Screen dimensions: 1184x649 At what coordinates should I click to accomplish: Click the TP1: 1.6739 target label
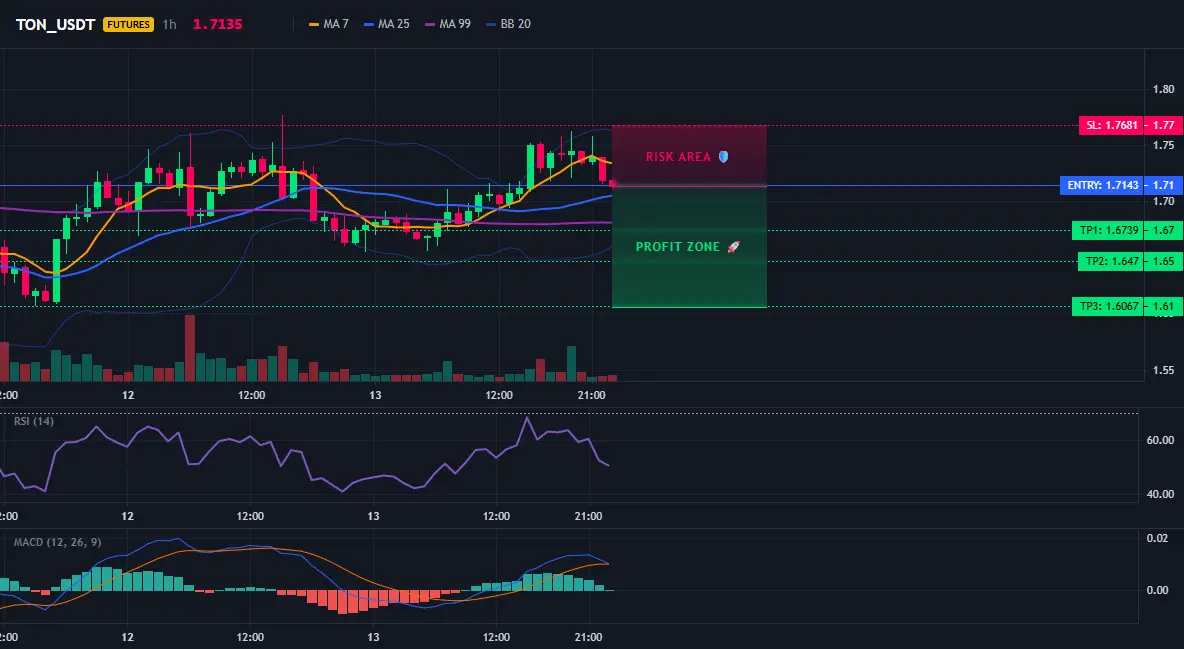(x=1108, y=230)
